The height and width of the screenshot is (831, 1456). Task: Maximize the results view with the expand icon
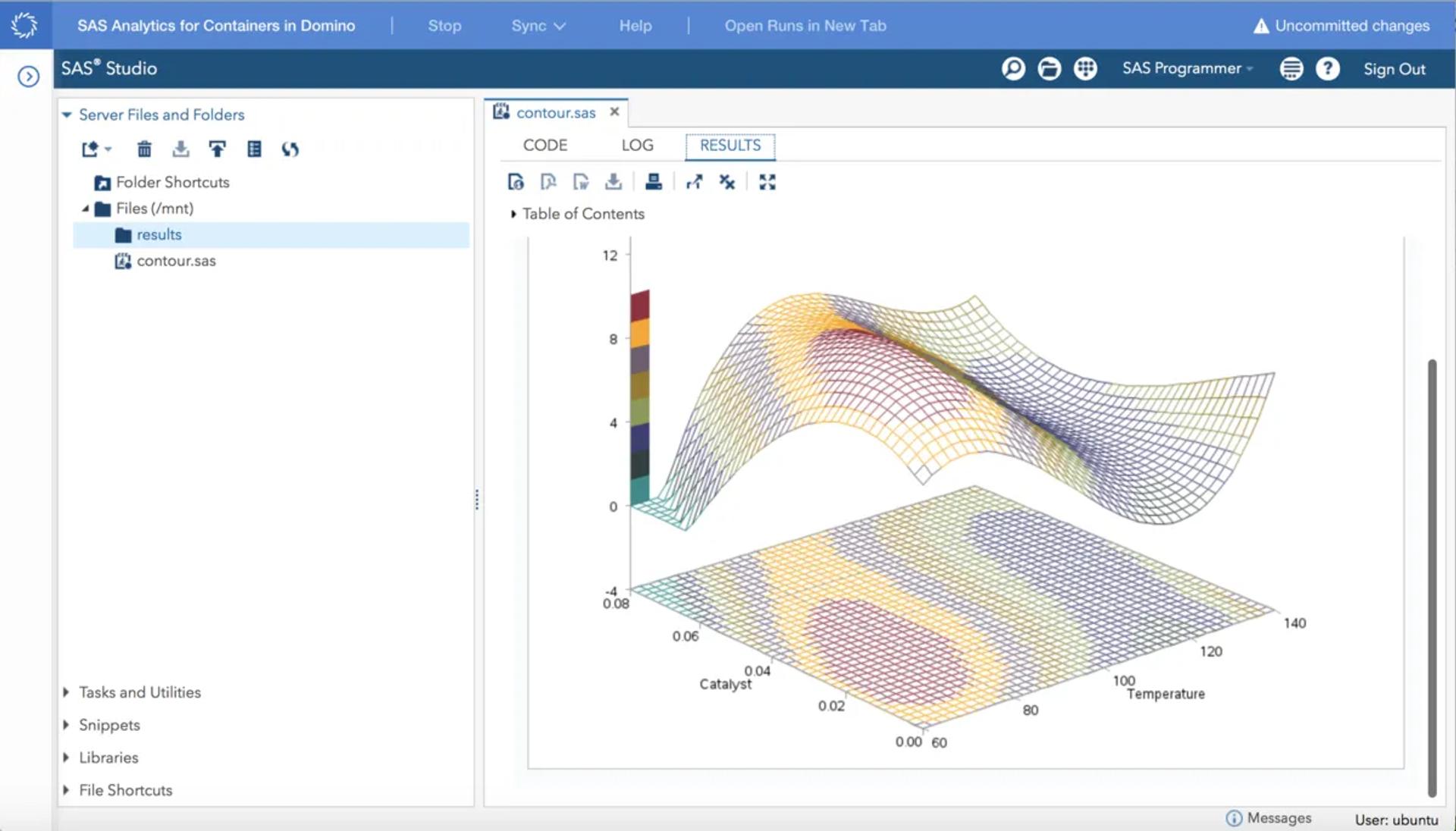pos(767,182)
